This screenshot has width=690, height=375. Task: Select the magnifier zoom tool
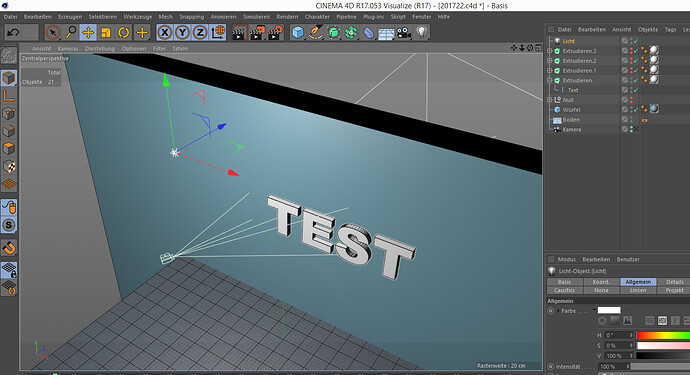coord(70,33)
